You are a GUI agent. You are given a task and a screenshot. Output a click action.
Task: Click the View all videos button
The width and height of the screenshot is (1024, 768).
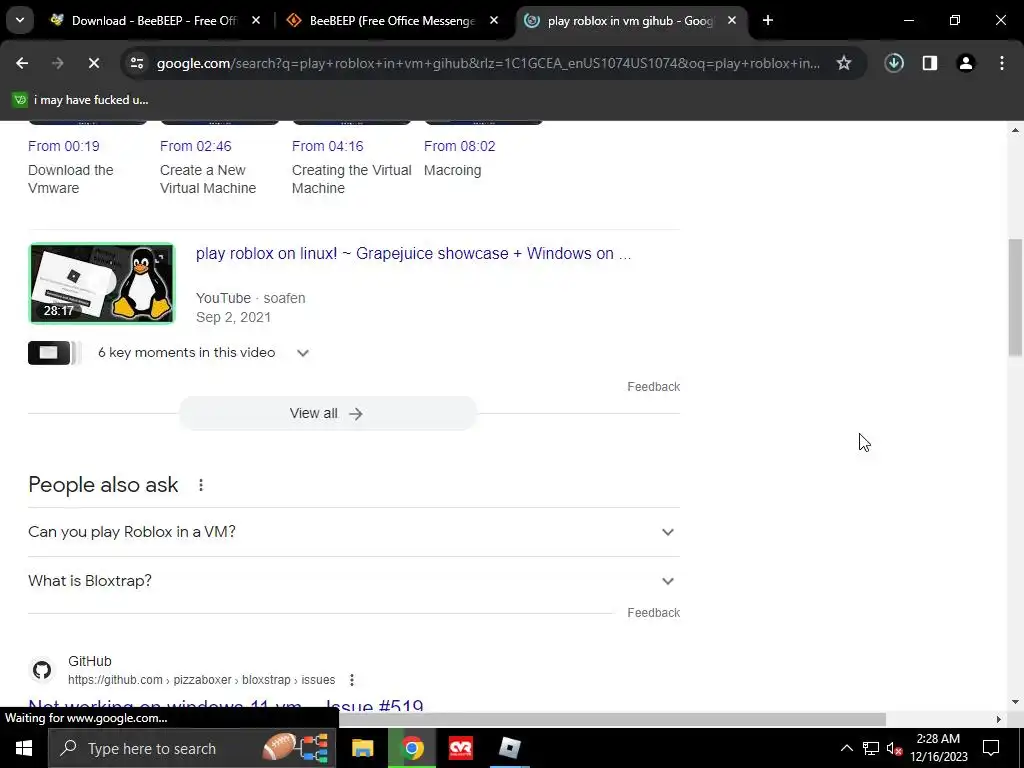(x=328, y=413)
